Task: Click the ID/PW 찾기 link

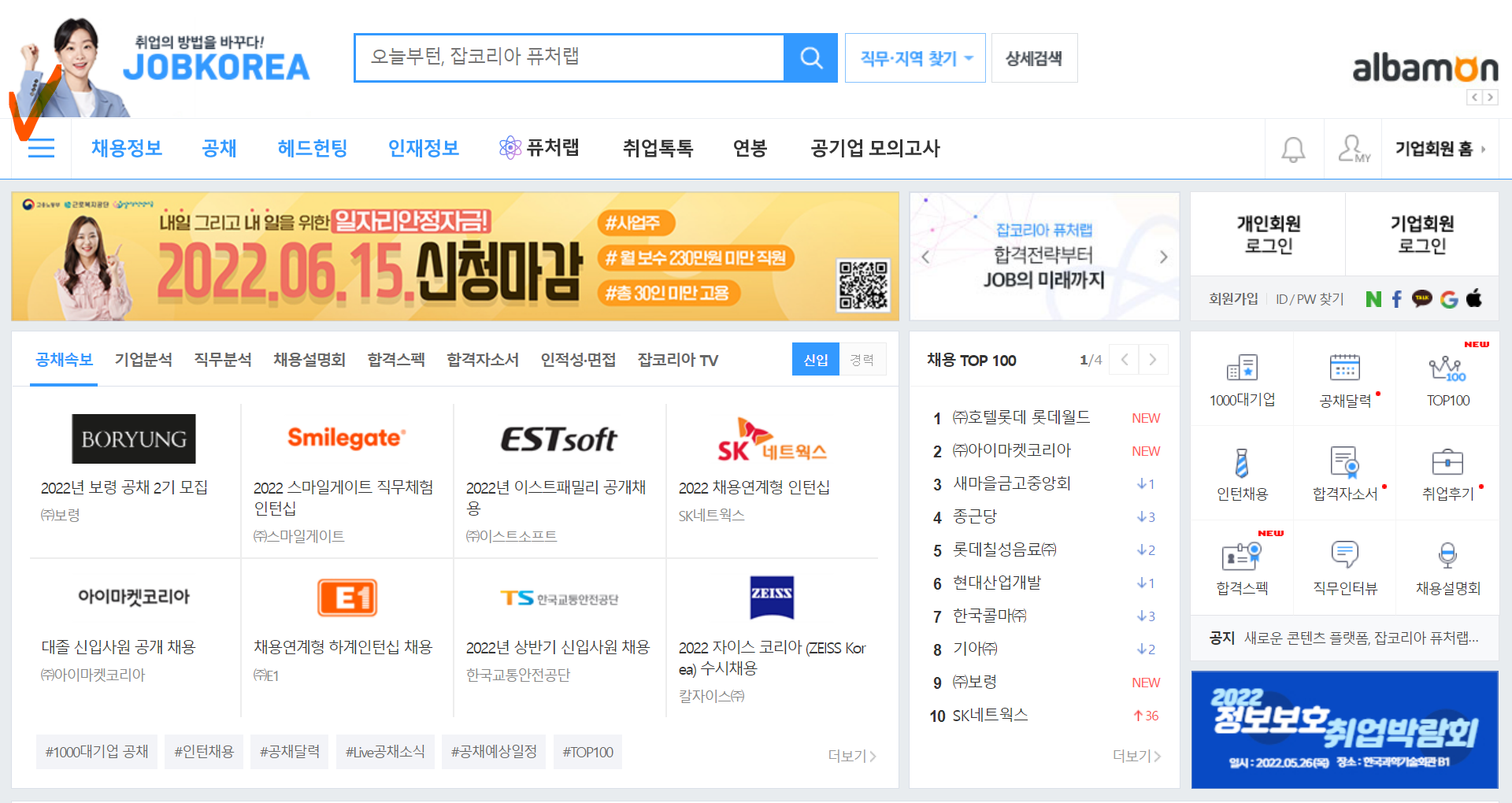Action: [x=1310, y=299]
